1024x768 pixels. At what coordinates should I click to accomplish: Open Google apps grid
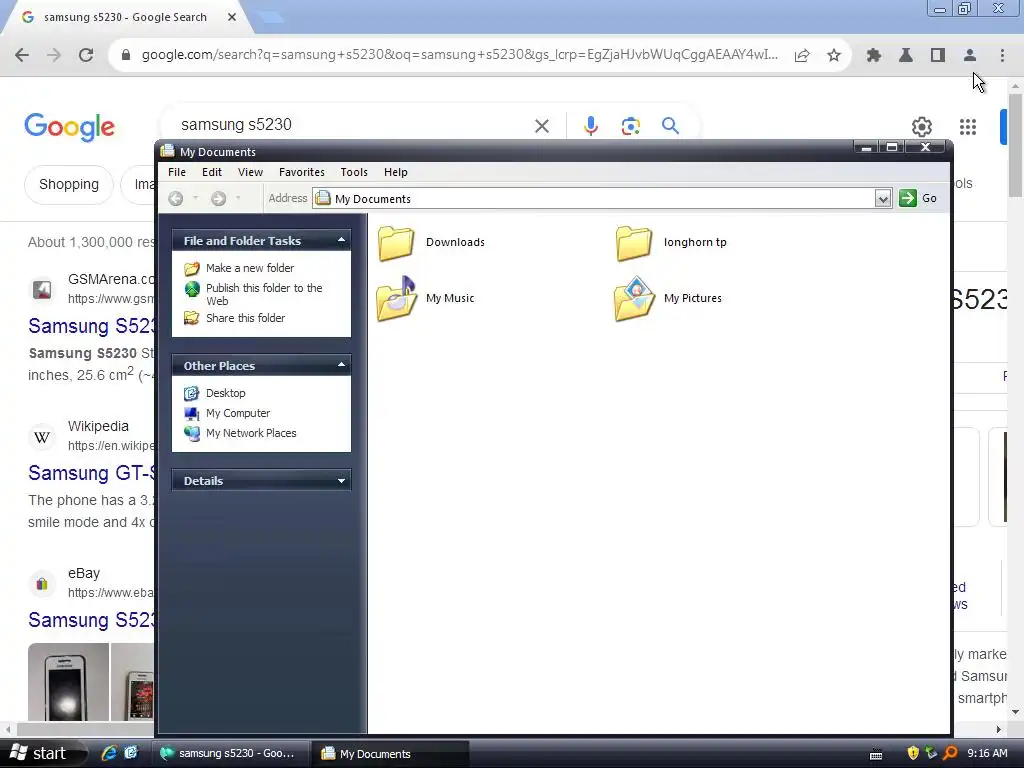(x=968, y=127)
